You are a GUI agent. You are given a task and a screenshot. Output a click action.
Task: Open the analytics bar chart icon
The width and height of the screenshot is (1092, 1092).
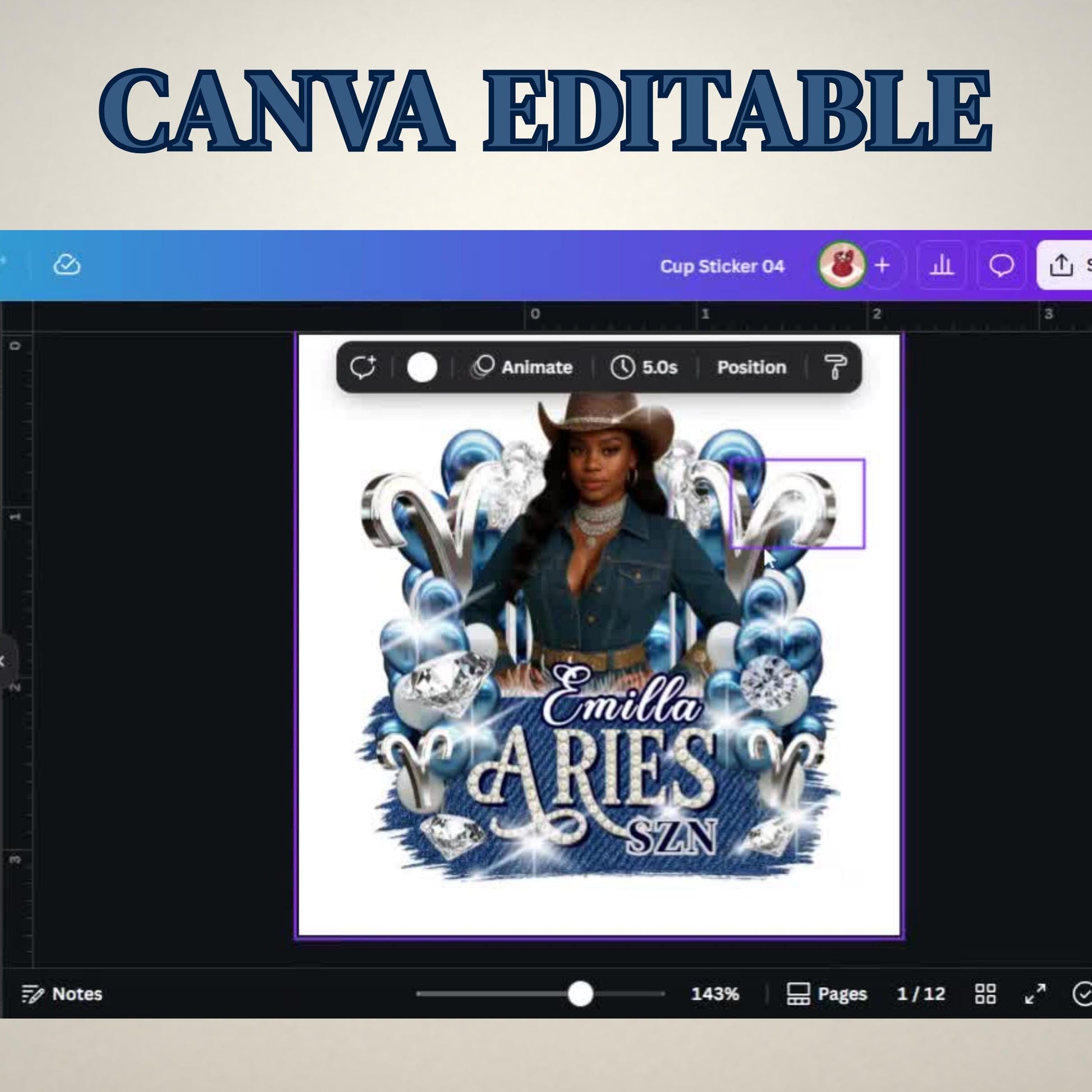(941, 265)
